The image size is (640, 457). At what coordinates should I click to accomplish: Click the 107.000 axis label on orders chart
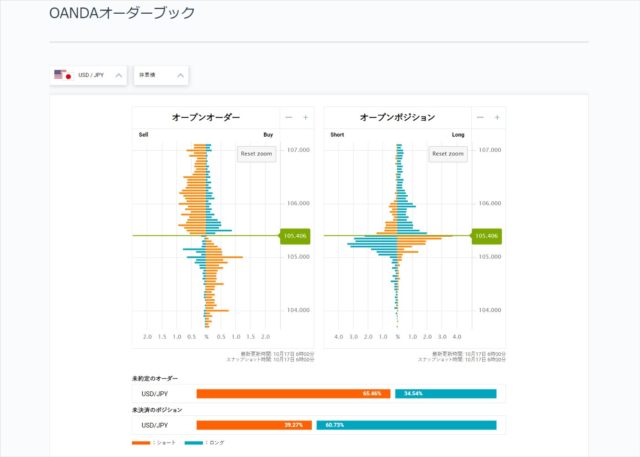tap(298, 150)
